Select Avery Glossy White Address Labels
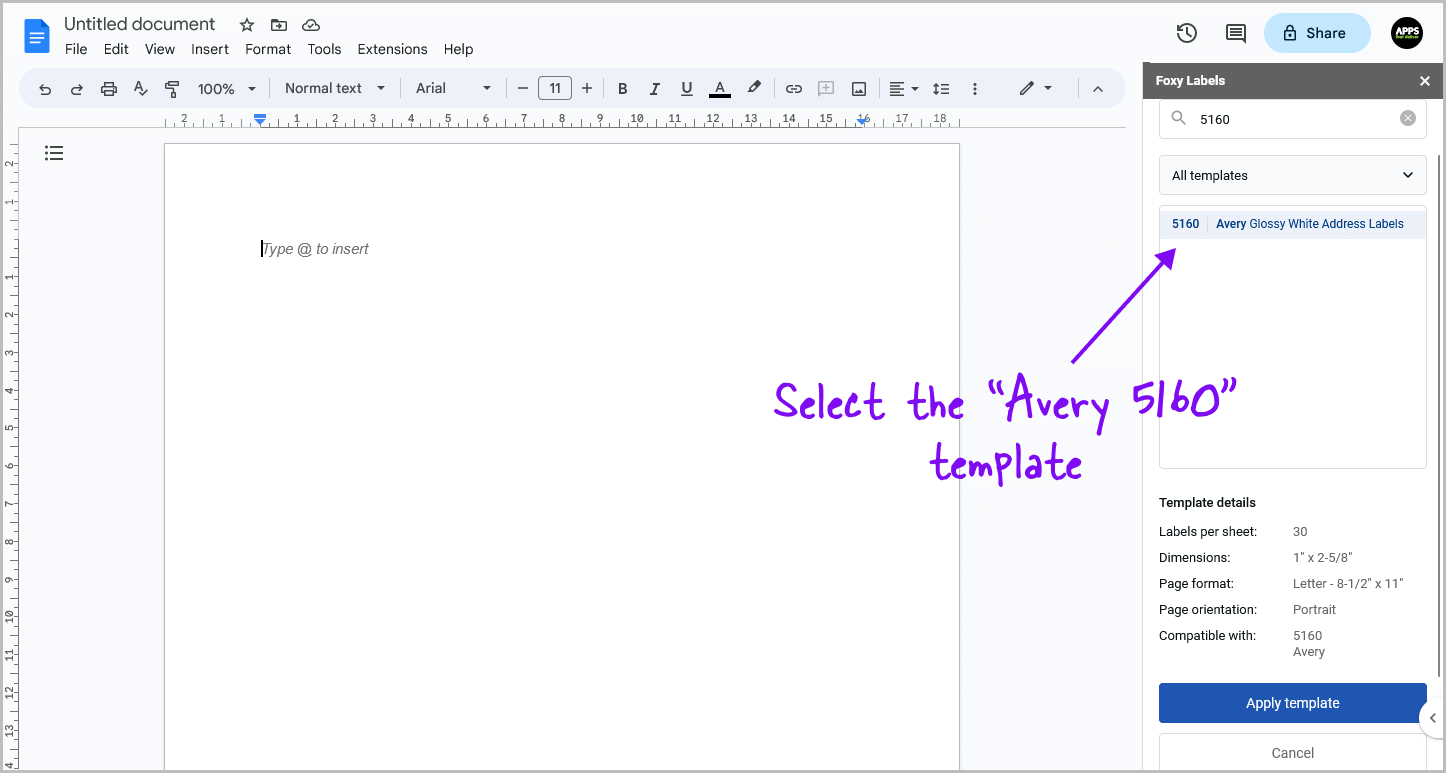Image resolution: width=1446 pixels, height=773 pixels. 1293,224
